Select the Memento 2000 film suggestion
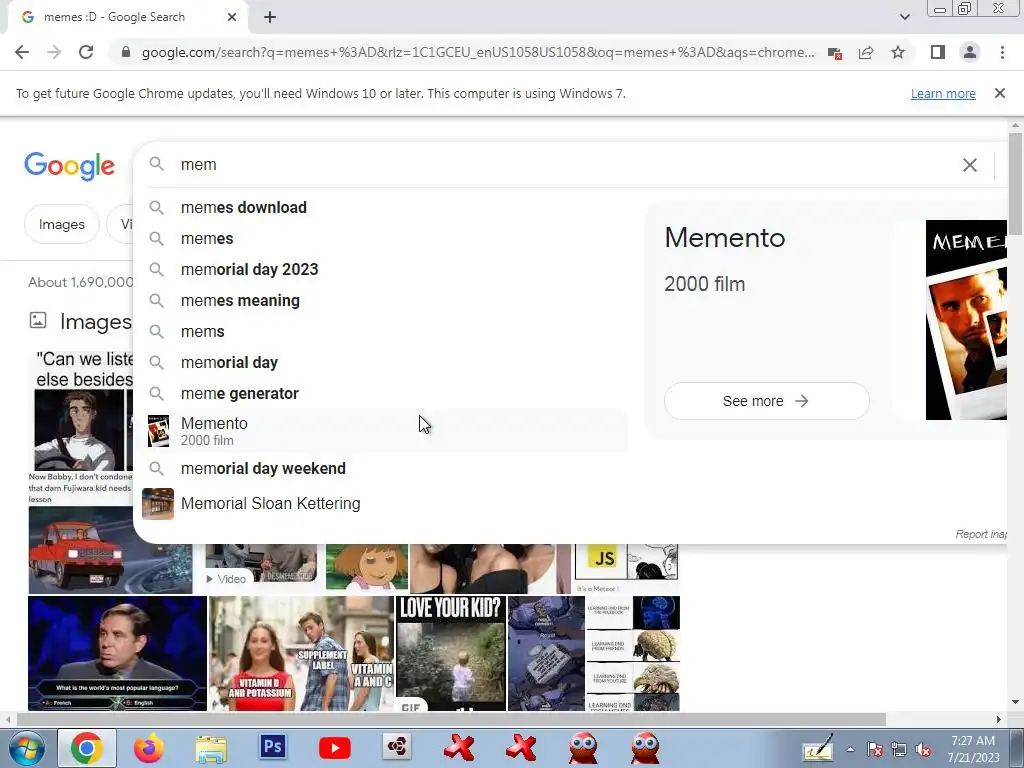 [385, 431]
